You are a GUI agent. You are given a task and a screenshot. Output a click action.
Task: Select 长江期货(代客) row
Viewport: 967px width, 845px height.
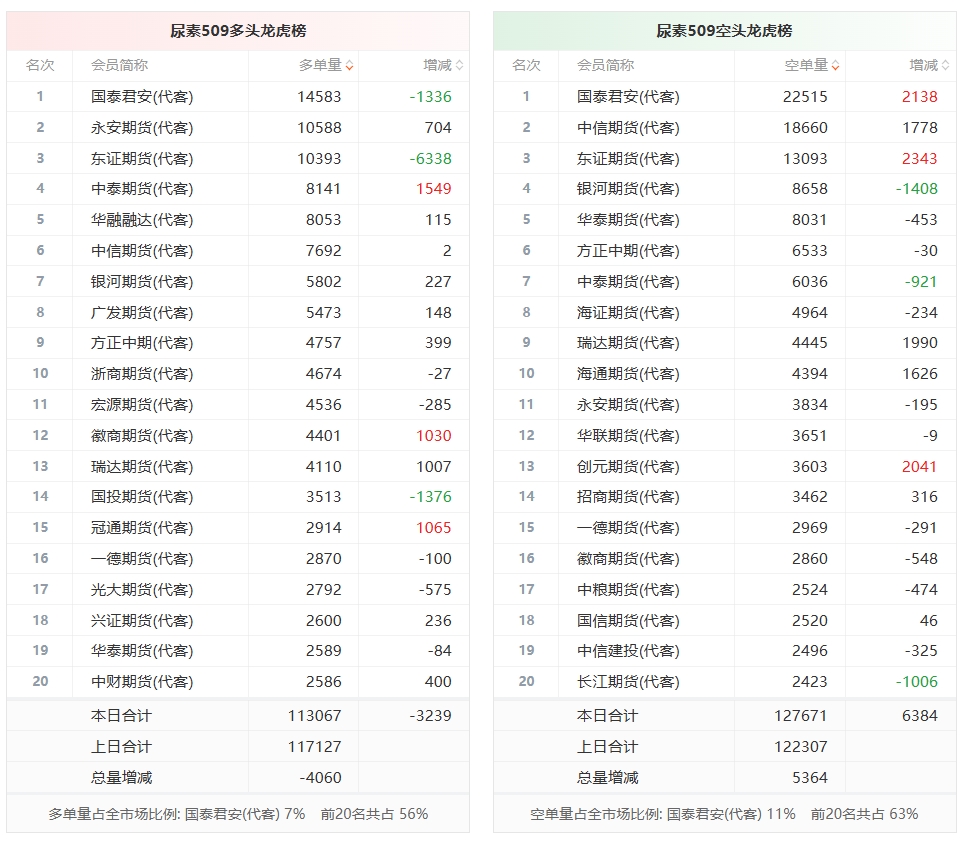pyautogui.click(x=725, y=682)
